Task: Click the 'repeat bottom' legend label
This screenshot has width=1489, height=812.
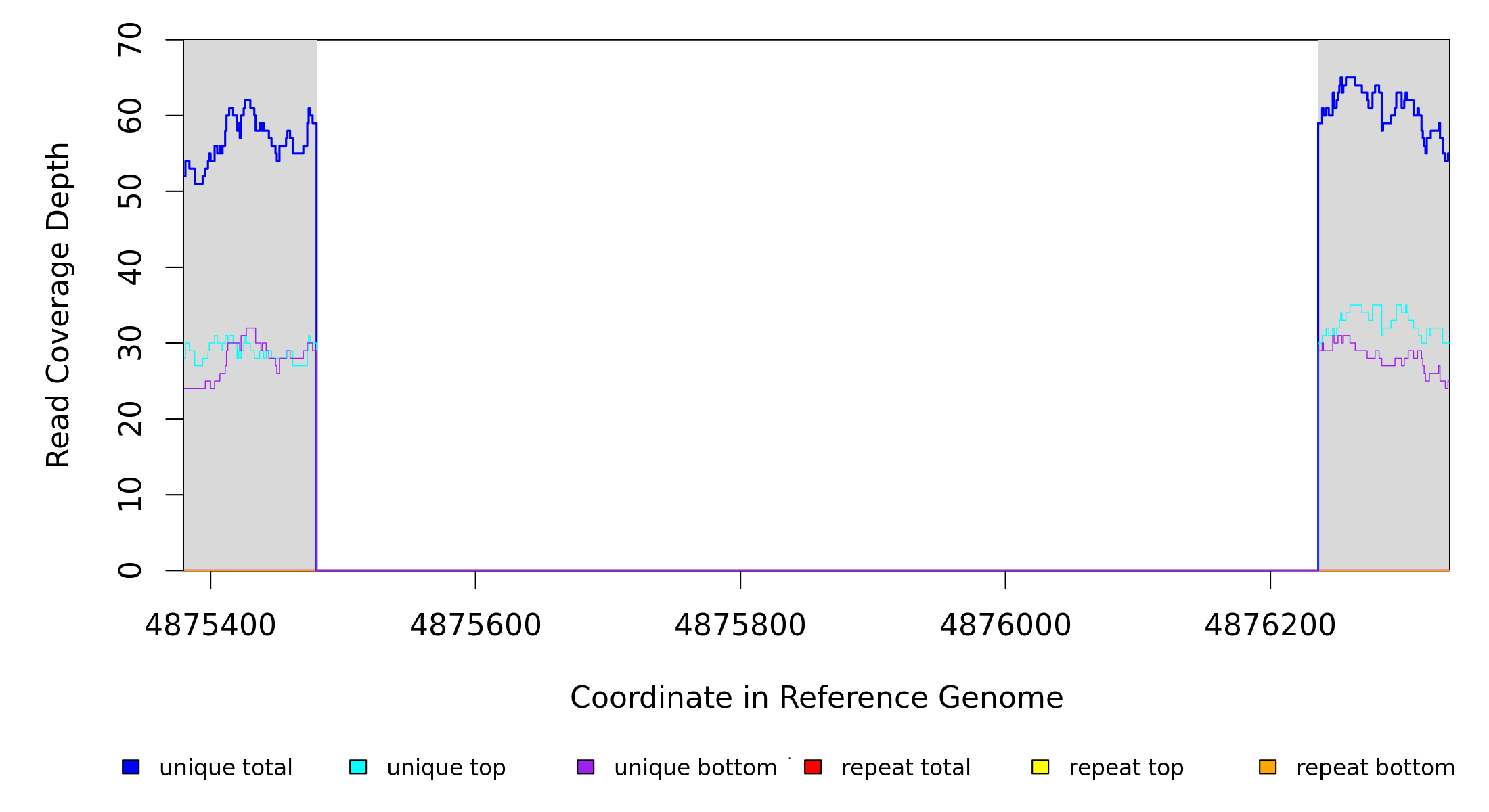Action: [x=1375, y=768]
